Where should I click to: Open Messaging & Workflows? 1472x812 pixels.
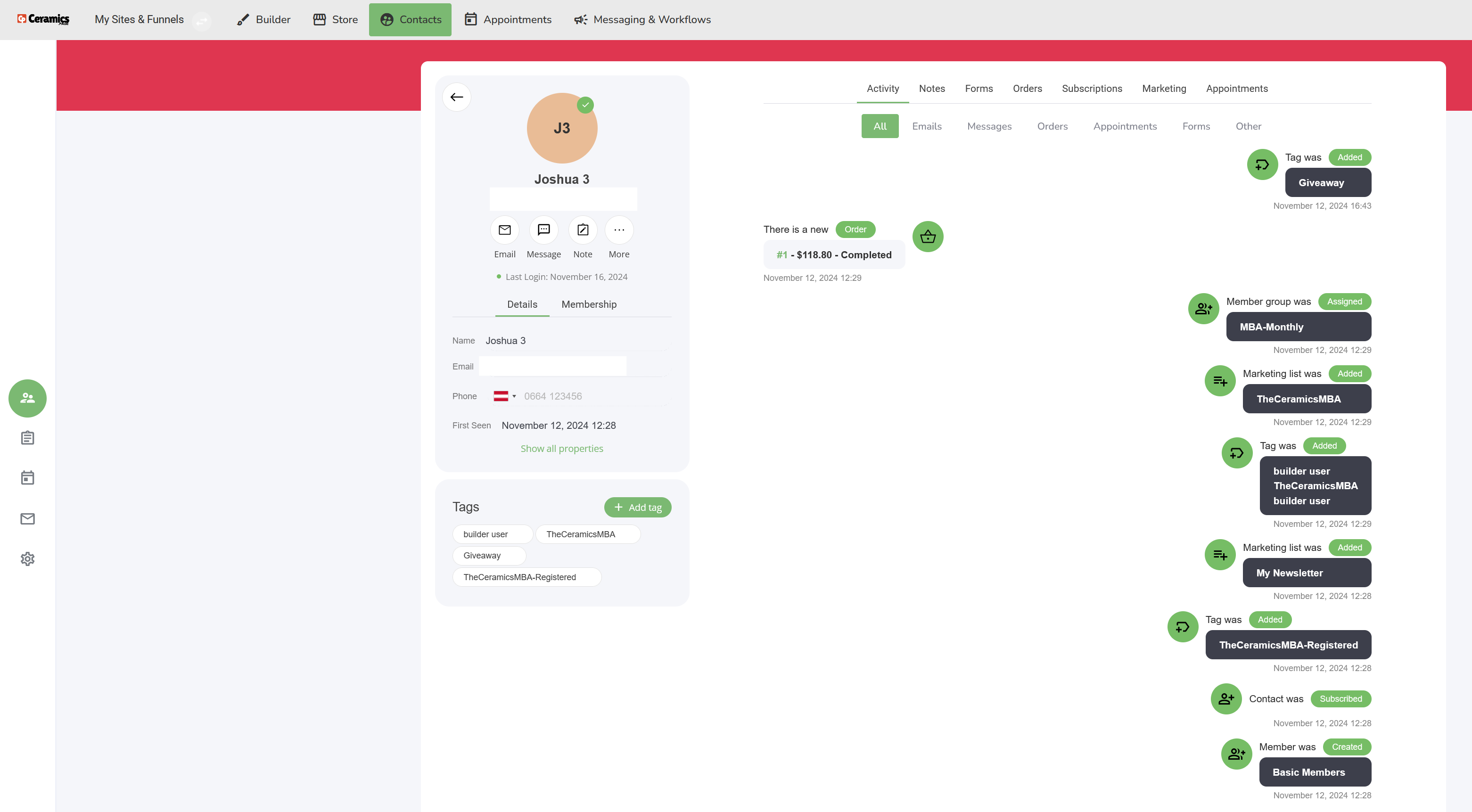[642, 19]
